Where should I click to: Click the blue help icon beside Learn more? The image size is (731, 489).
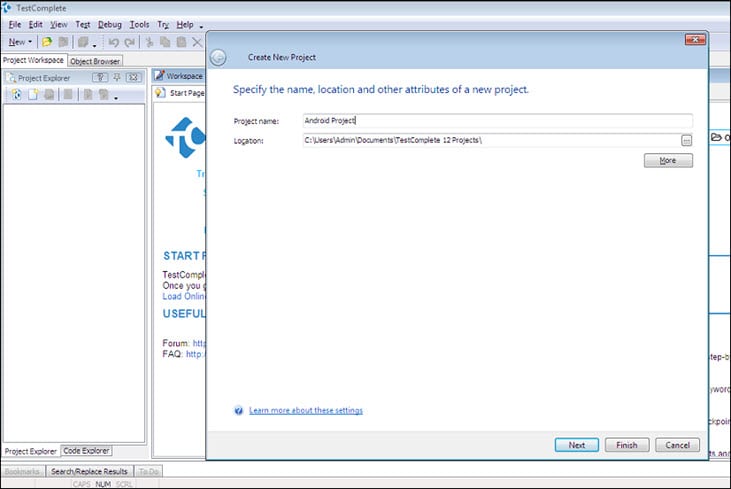[x=239, y=410]
